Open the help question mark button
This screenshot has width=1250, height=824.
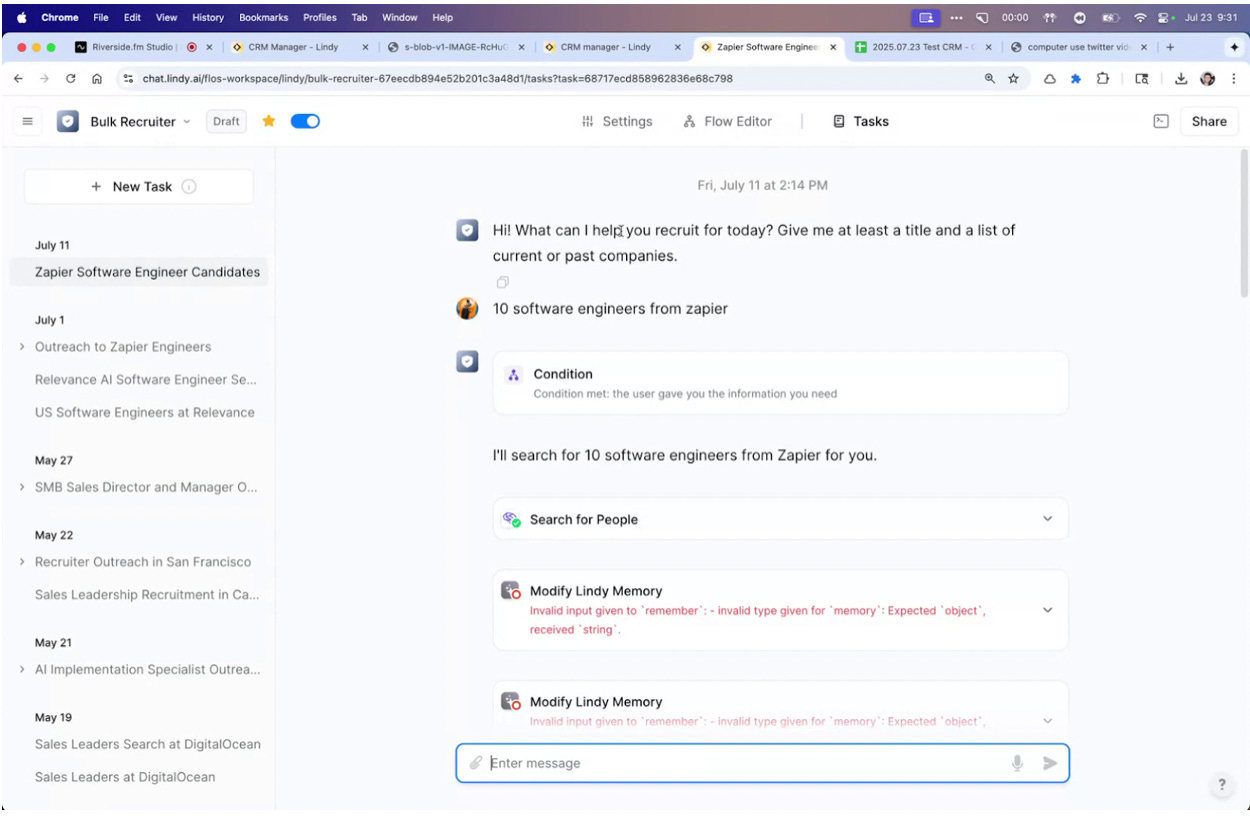click(1221, 785)
